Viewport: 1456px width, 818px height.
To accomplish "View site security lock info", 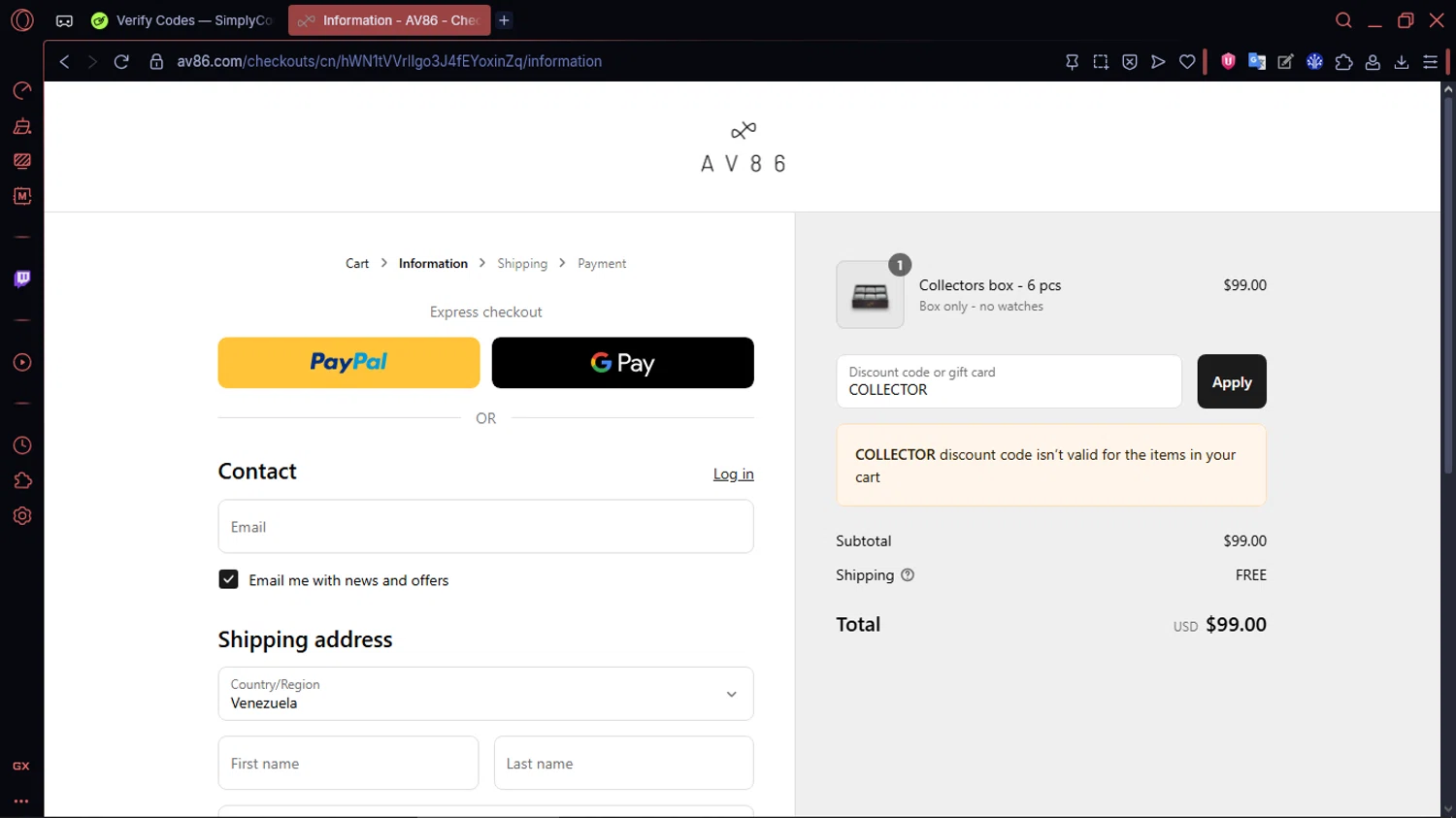I will click(x=156, y=61).
